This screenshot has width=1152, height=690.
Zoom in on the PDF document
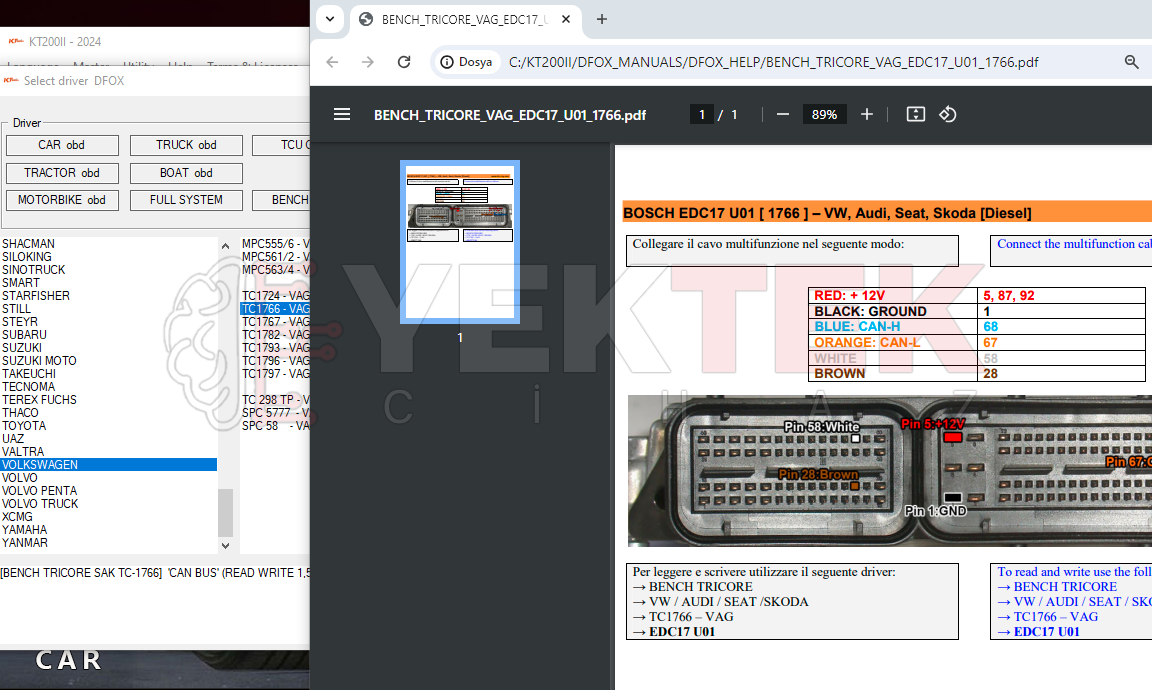(x=866, y=114)
